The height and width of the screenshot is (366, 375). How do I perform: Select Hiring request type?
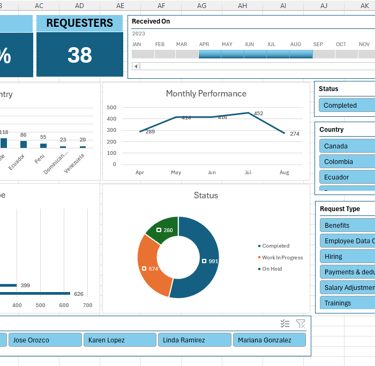pyautogui.click(x=348, y=256)
